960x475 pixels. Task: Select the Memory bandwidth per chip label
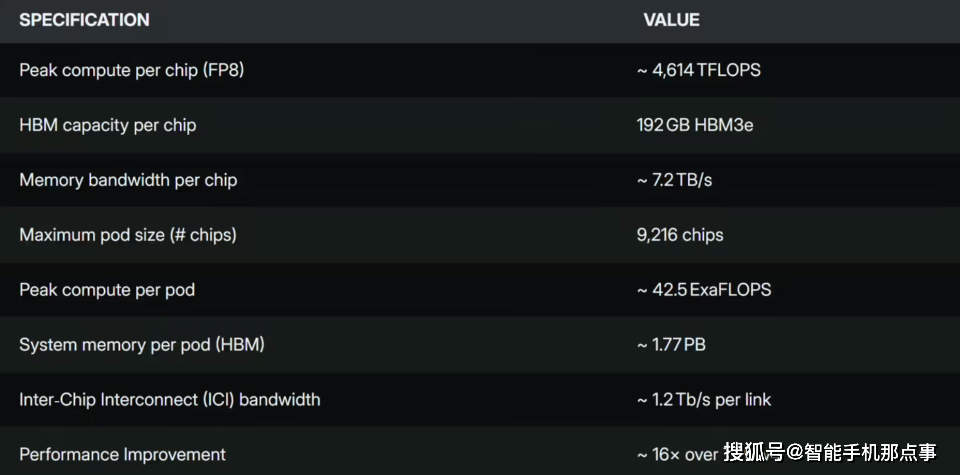(x=128, y=180)
